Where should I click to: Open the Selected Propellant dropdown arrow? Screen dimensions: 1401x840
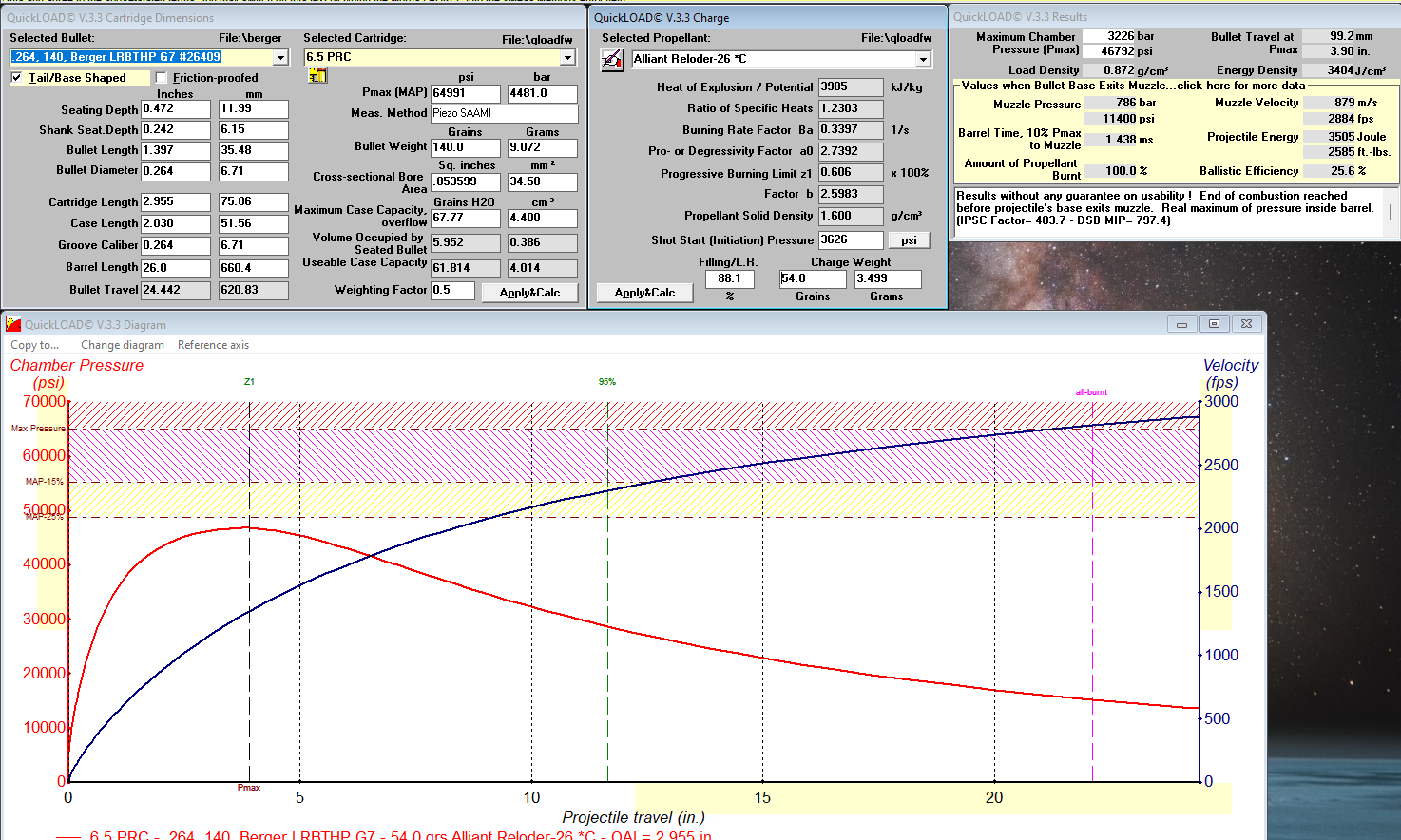(x=922, y=59)
